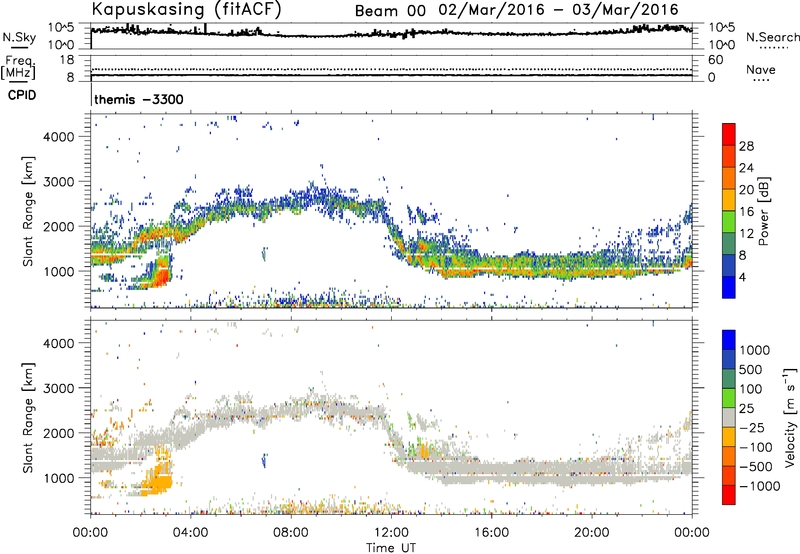Click the 'Beam 00' label

(x=390, y=11)
